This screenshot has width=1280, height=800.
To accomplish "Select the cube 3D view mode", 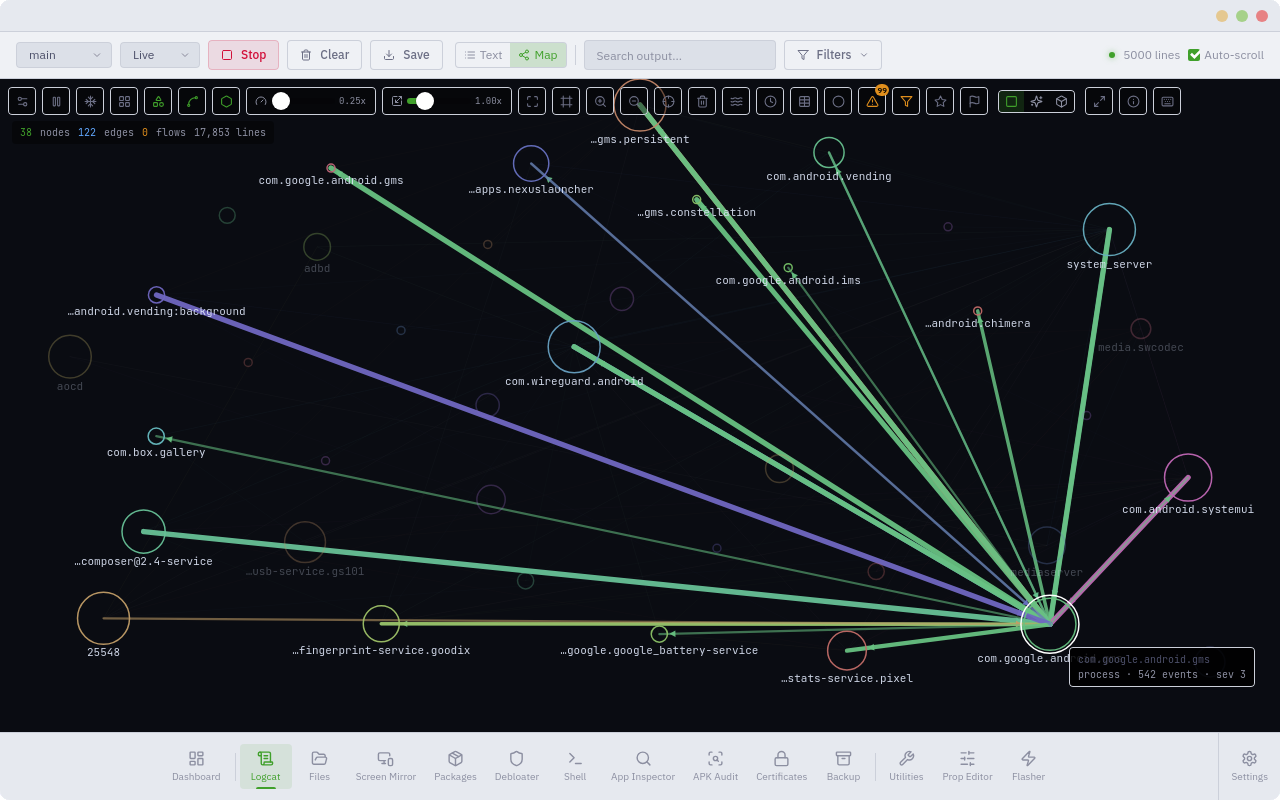I will [1061, 101].
